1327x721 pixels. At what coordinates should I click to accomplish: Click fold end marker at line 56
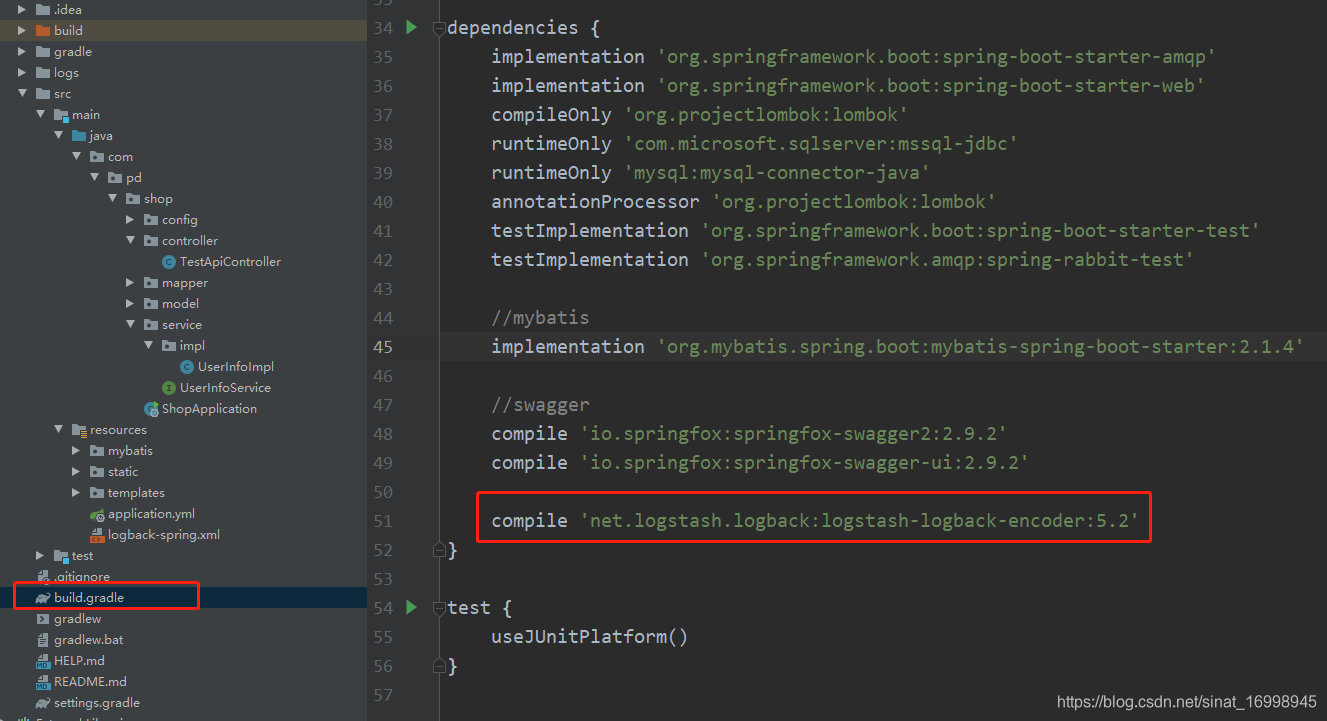pos(438,666)
